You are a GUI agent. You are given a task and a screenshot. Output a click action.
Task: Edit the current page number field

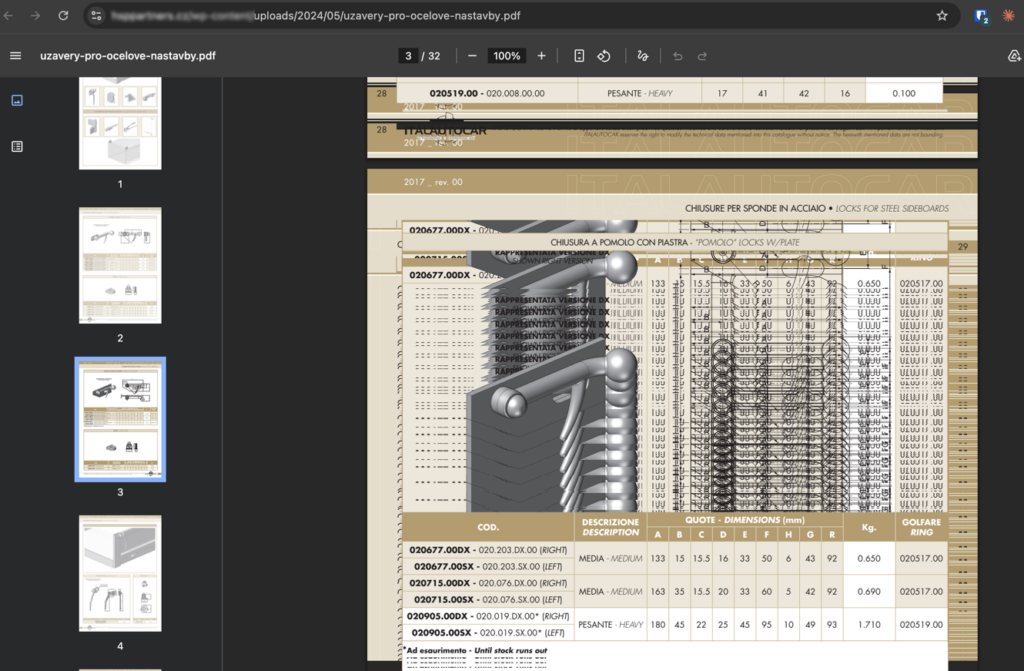[x=408, y=56]
